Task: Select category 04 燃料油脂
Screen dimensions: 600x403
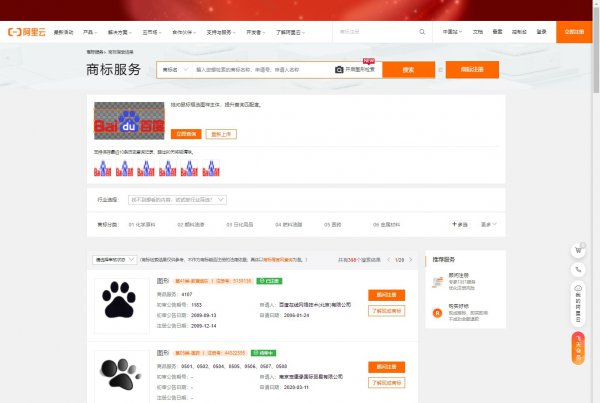Action: [x=289, y=225]
